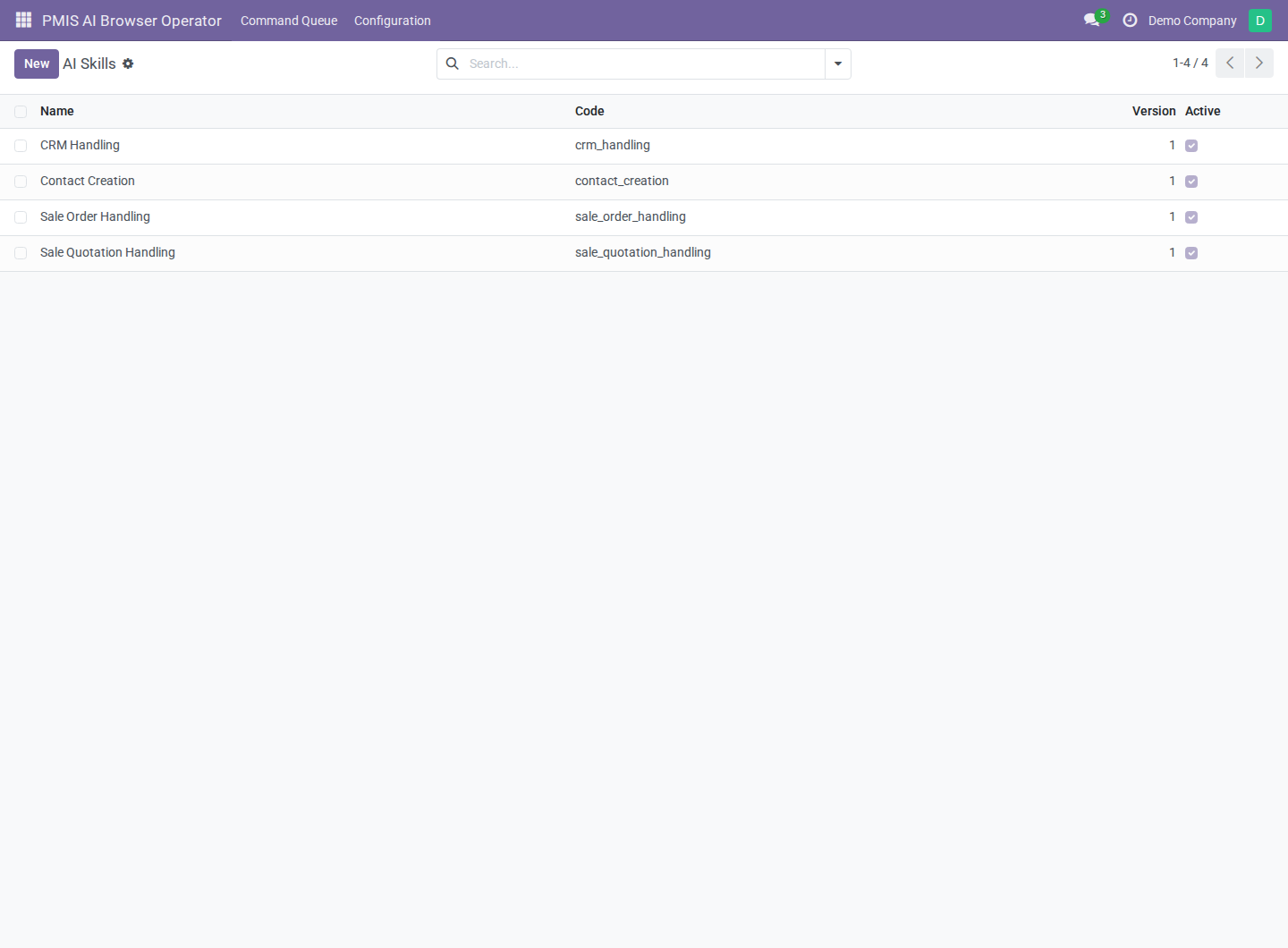The image size is (1288, 948).
Task: Go to previous page arrow
Action: click(x=1230, y=63)
